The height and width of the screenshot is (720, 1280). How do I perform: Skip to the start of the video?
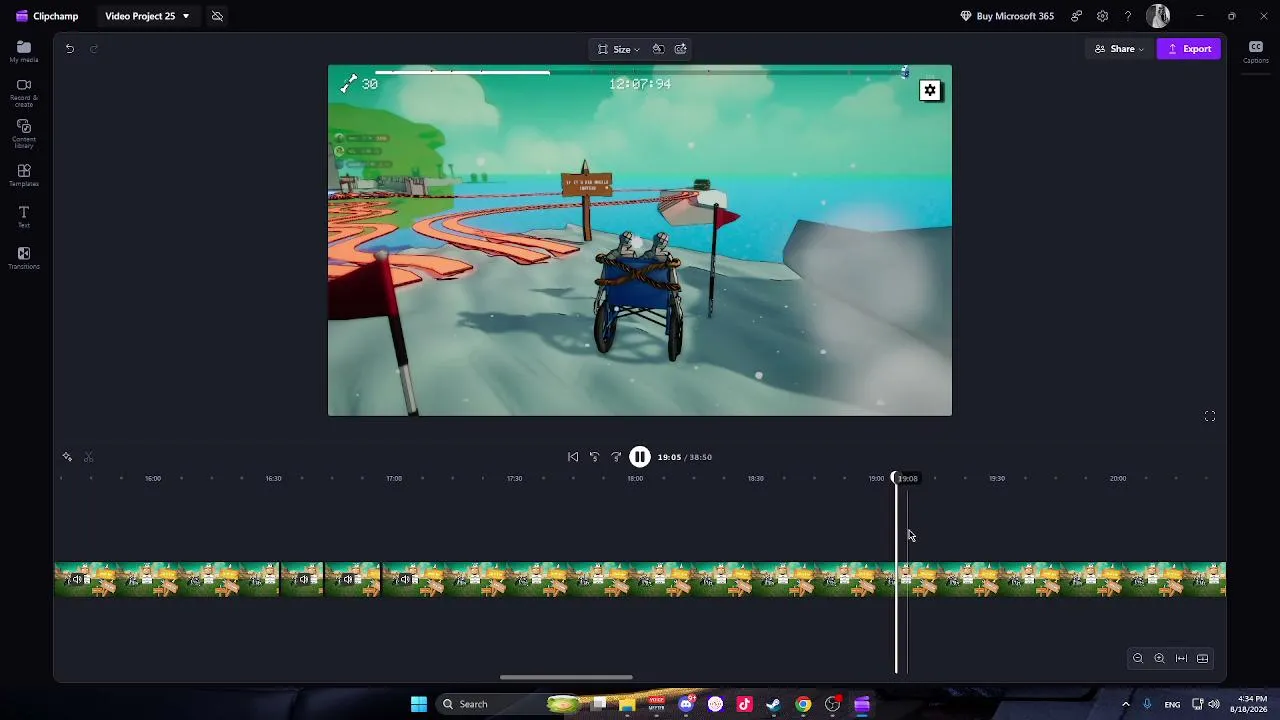point(573,457)
